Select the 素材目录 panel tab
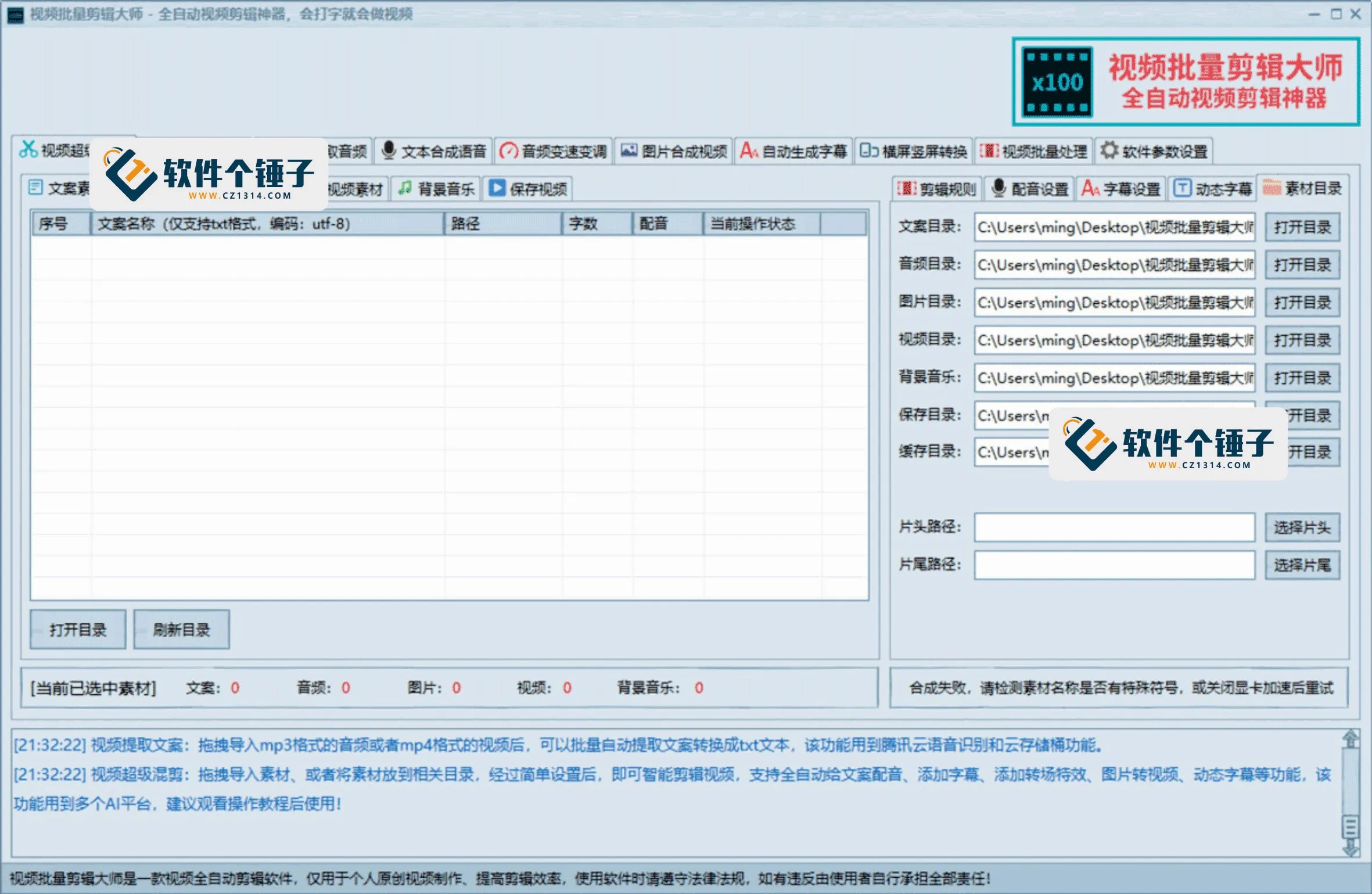 (x=1303, y=188)
